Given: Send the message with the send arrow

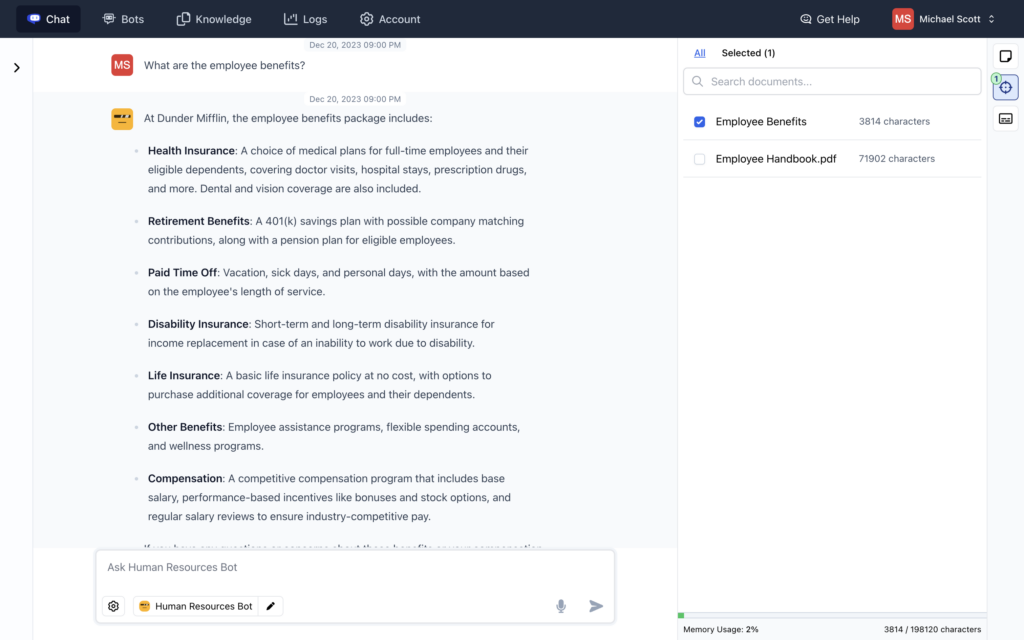Looking at the screenshot, I should tap(596, 606).
